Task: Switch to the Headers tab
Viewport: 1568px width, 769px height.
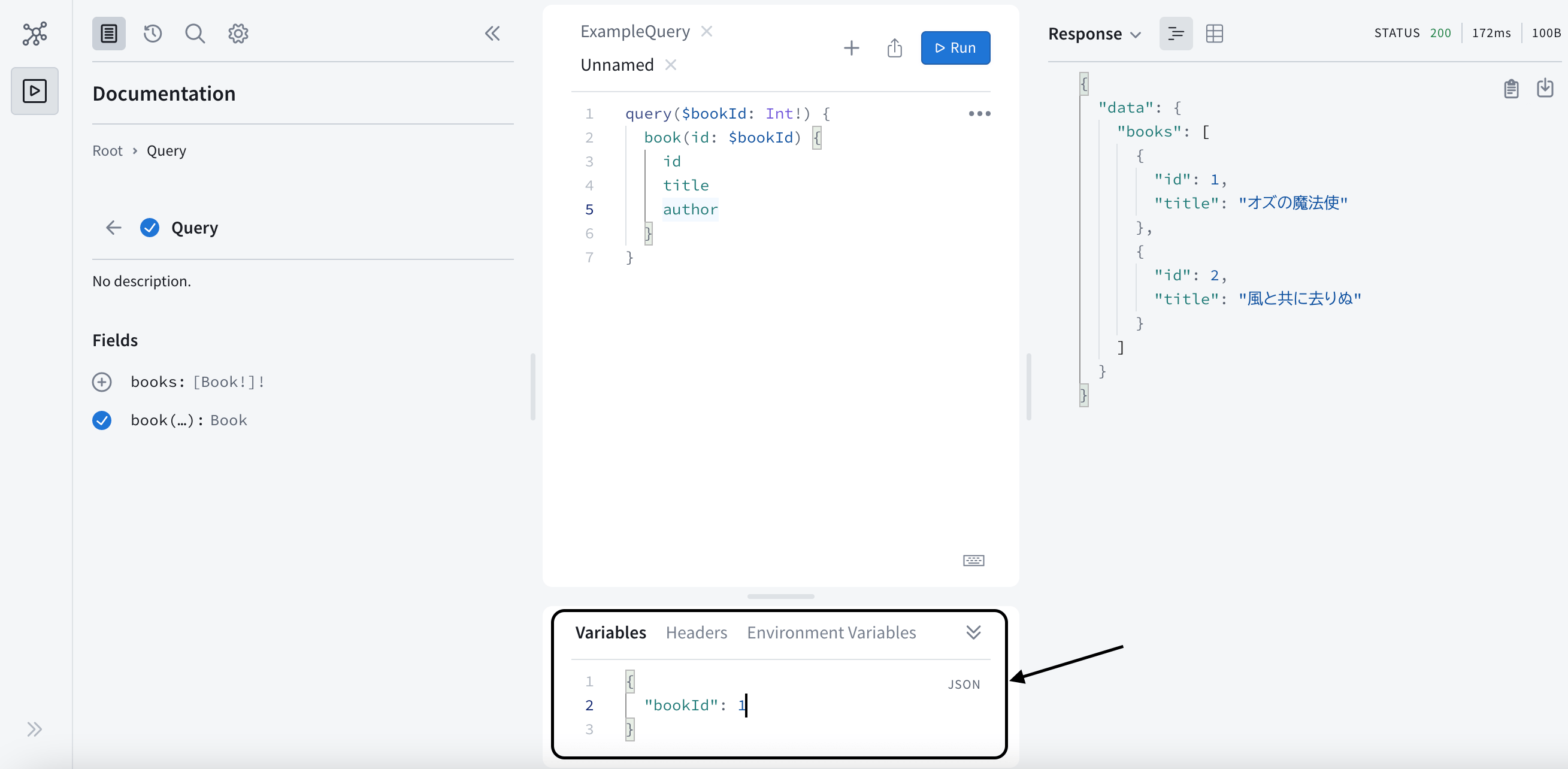Action: pos(697,632)
